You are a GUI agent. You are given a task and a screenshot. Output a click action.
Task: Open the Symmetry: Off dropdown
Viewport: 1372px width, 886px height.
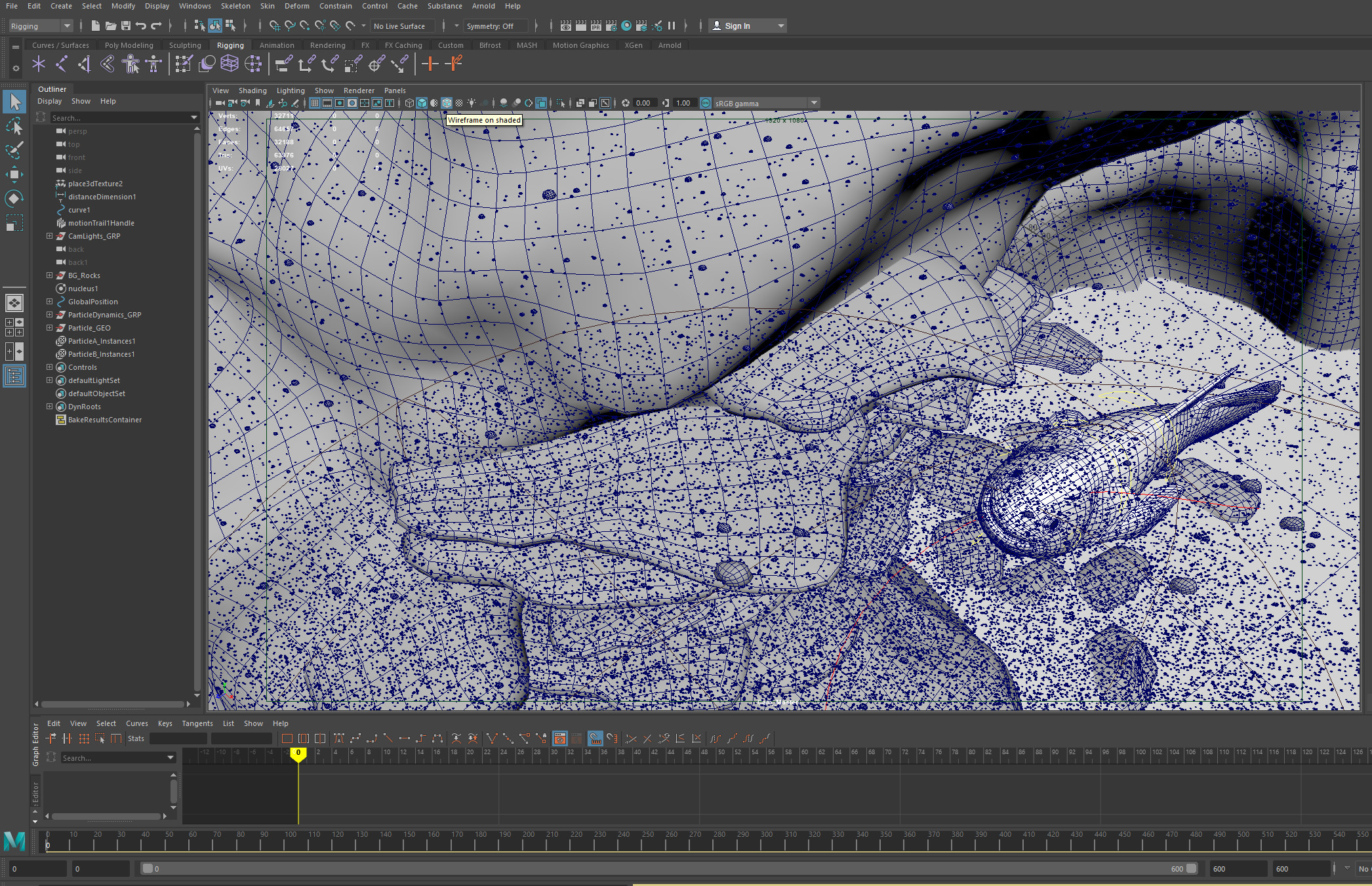click(x=496, y=26)
